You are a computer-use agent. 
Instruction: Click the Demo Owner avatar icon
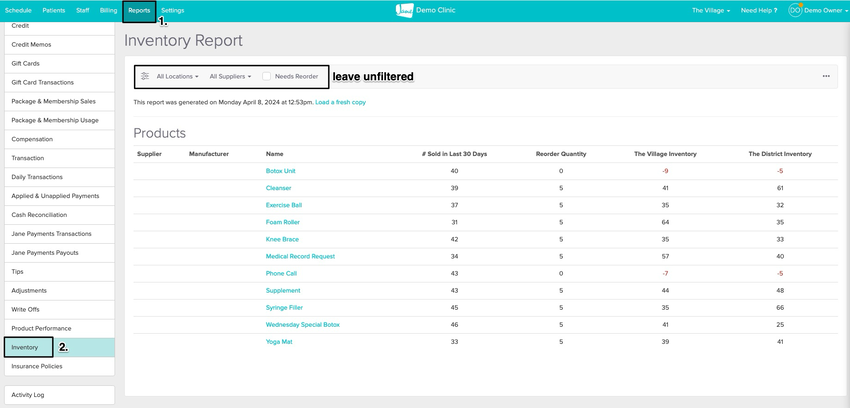pos(795,10)
